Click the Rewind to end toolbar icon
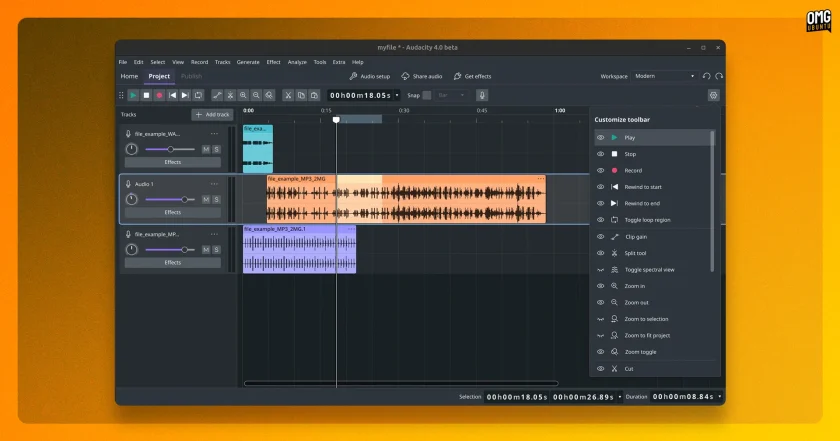Viewport: 840px width, 441px height. pos(185,95)
